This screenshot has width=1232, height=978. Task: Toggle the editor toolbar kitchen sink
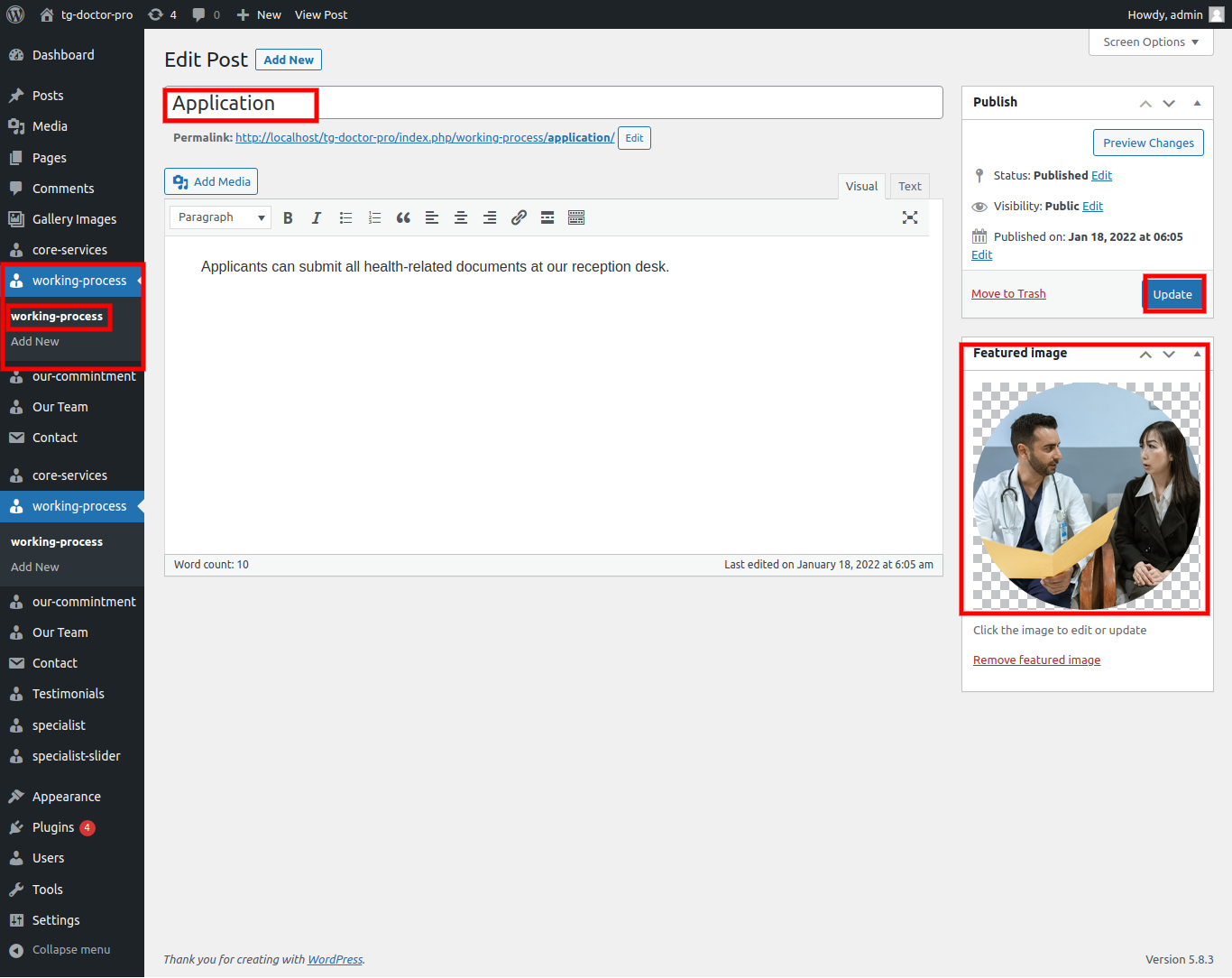coord(576,218)
